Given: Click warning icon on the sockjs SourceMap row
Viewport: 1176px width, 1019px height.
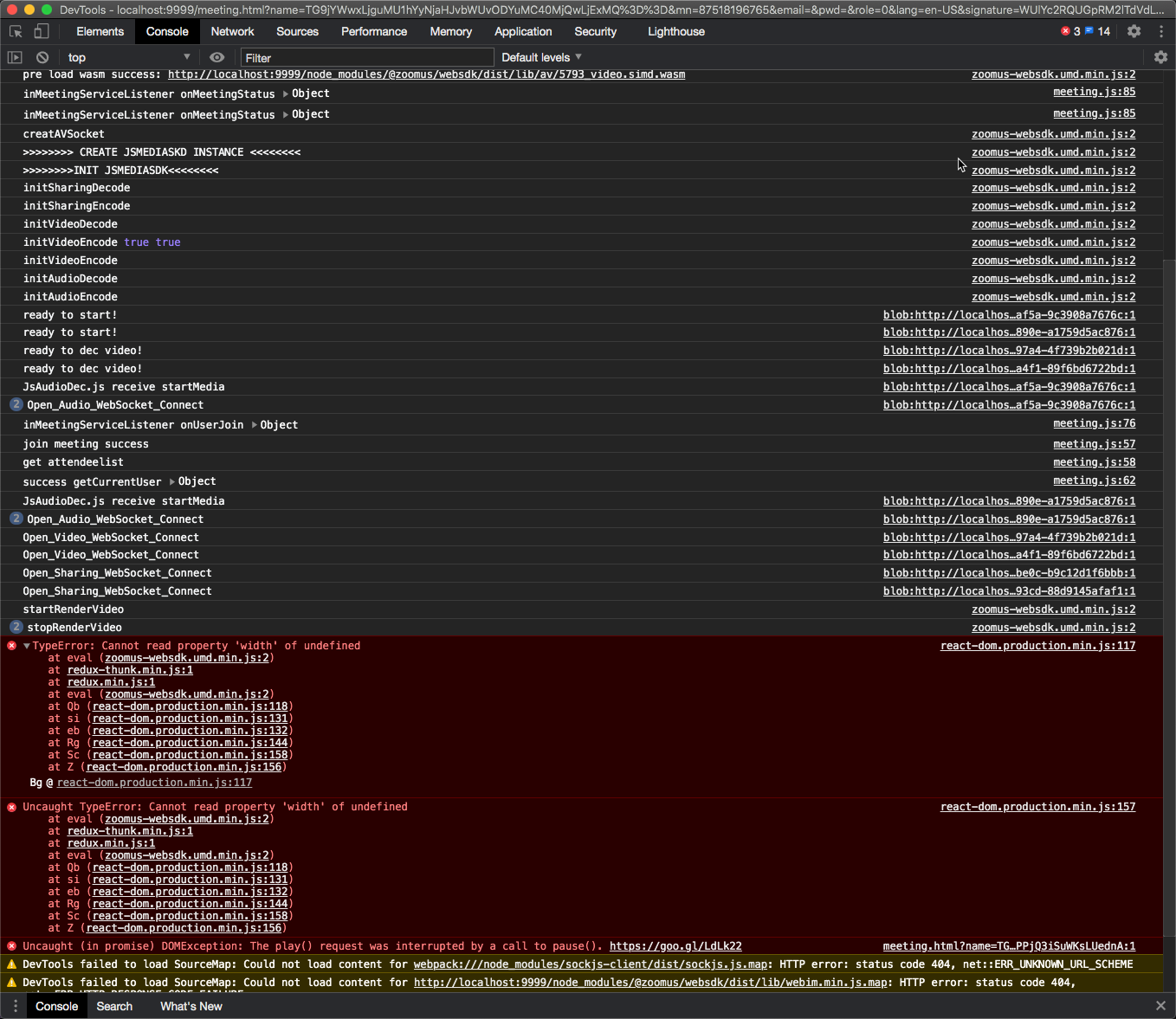Looking at the screenshot, I should pos(12,964).
